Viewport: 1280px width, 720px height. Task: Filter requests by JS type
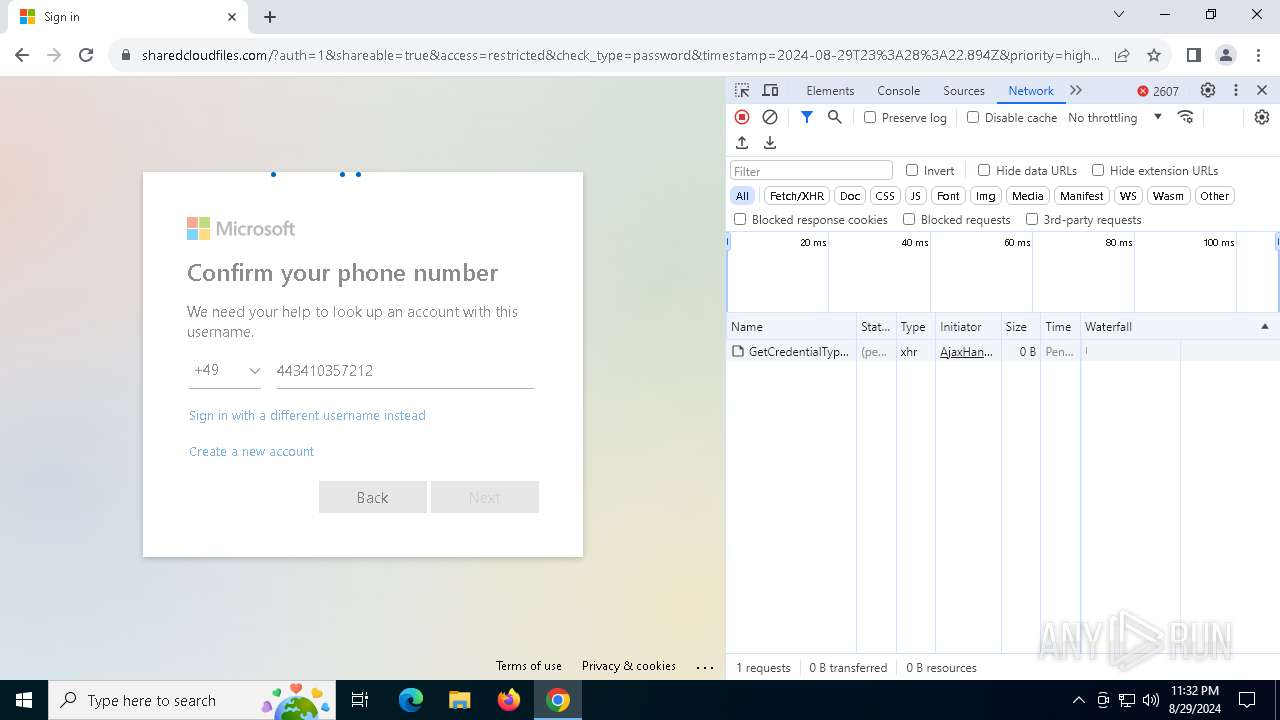[915, 196]
